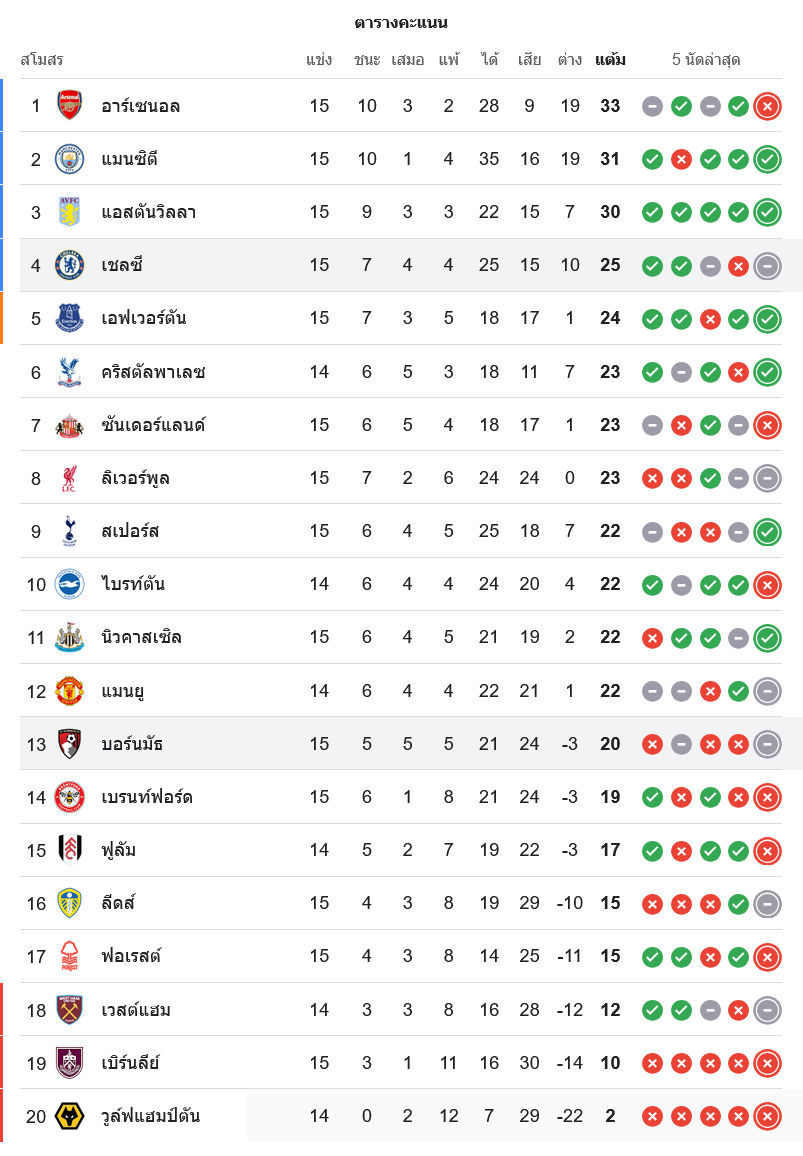Click Arsenal's latest match loss indicator
803x1156 pixels.
(767, 106)
